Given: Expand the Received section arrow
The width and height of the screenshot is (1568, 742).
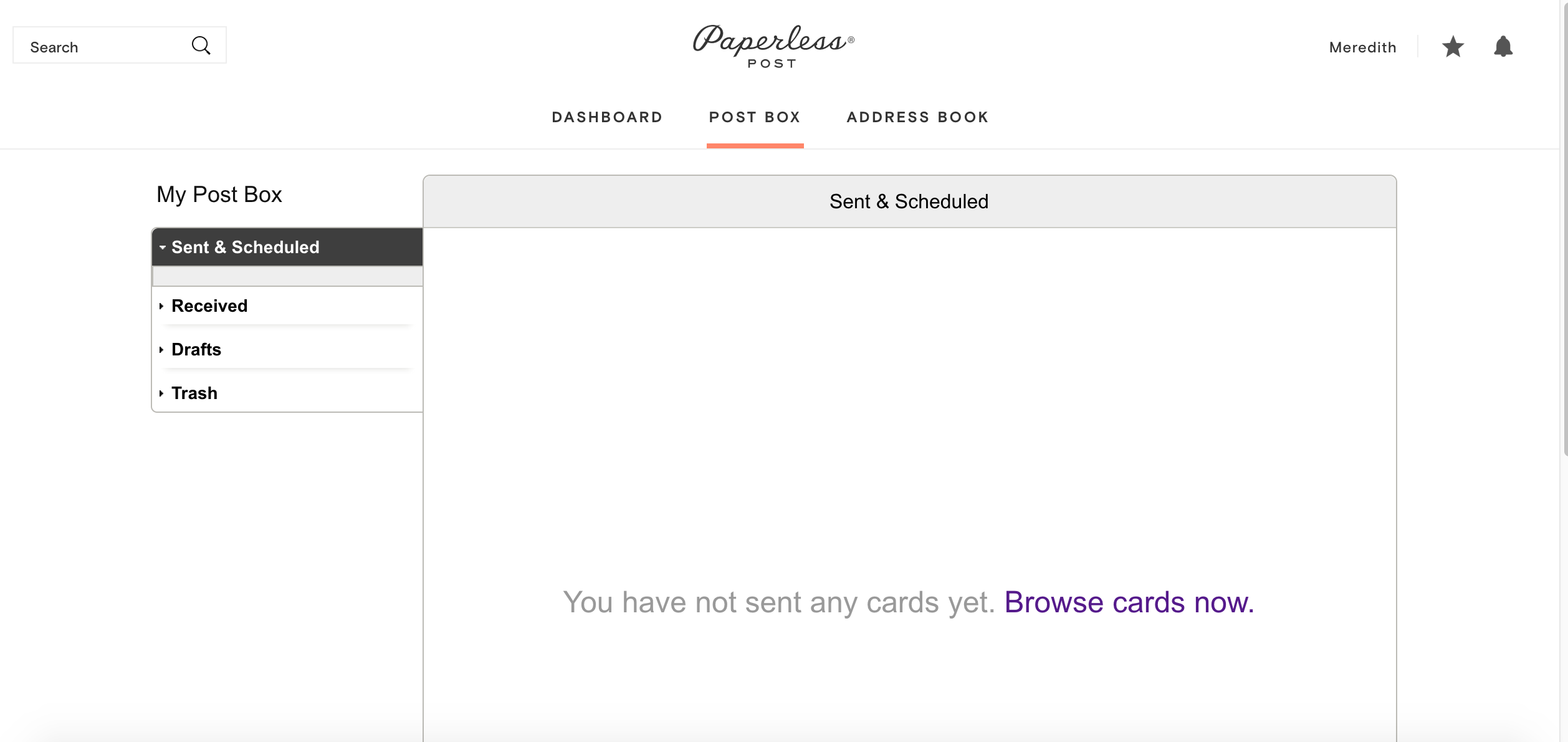Looking at the screenshot, I should (x=161, y=306).
